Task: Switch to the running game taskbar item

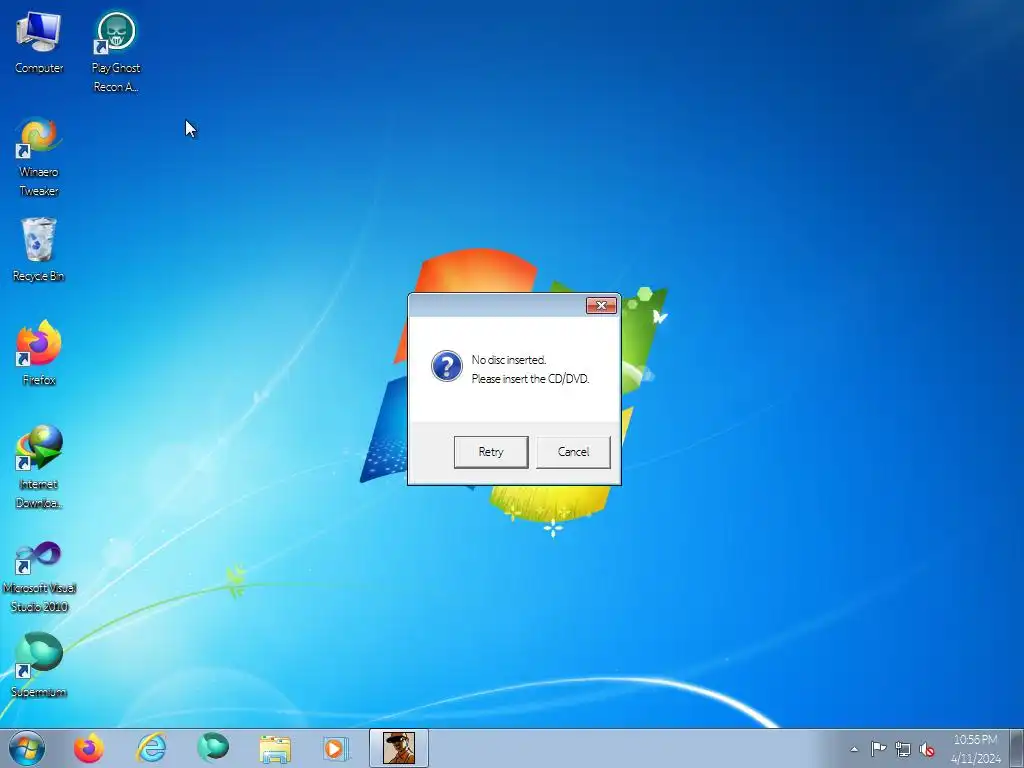Action: point(398,748)
